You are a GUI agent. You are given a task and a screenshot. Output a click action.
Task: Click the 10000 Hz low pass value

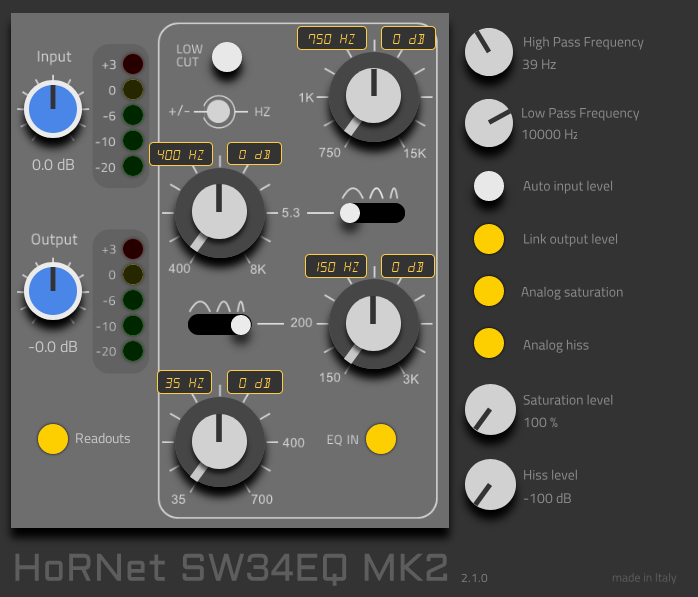pos(550,134)
